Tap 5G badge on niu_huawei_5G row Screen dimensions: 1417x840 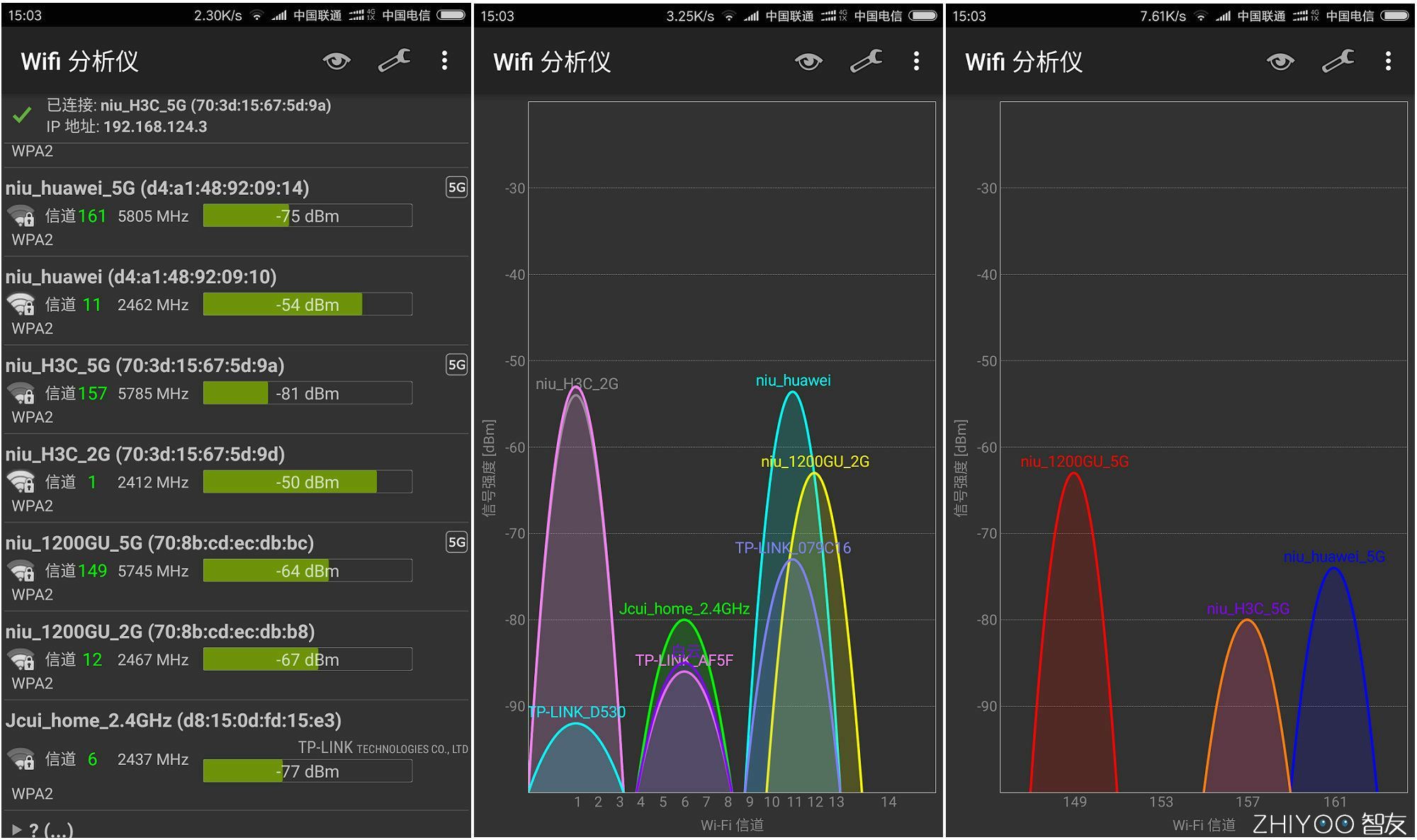tap(456, 188)
